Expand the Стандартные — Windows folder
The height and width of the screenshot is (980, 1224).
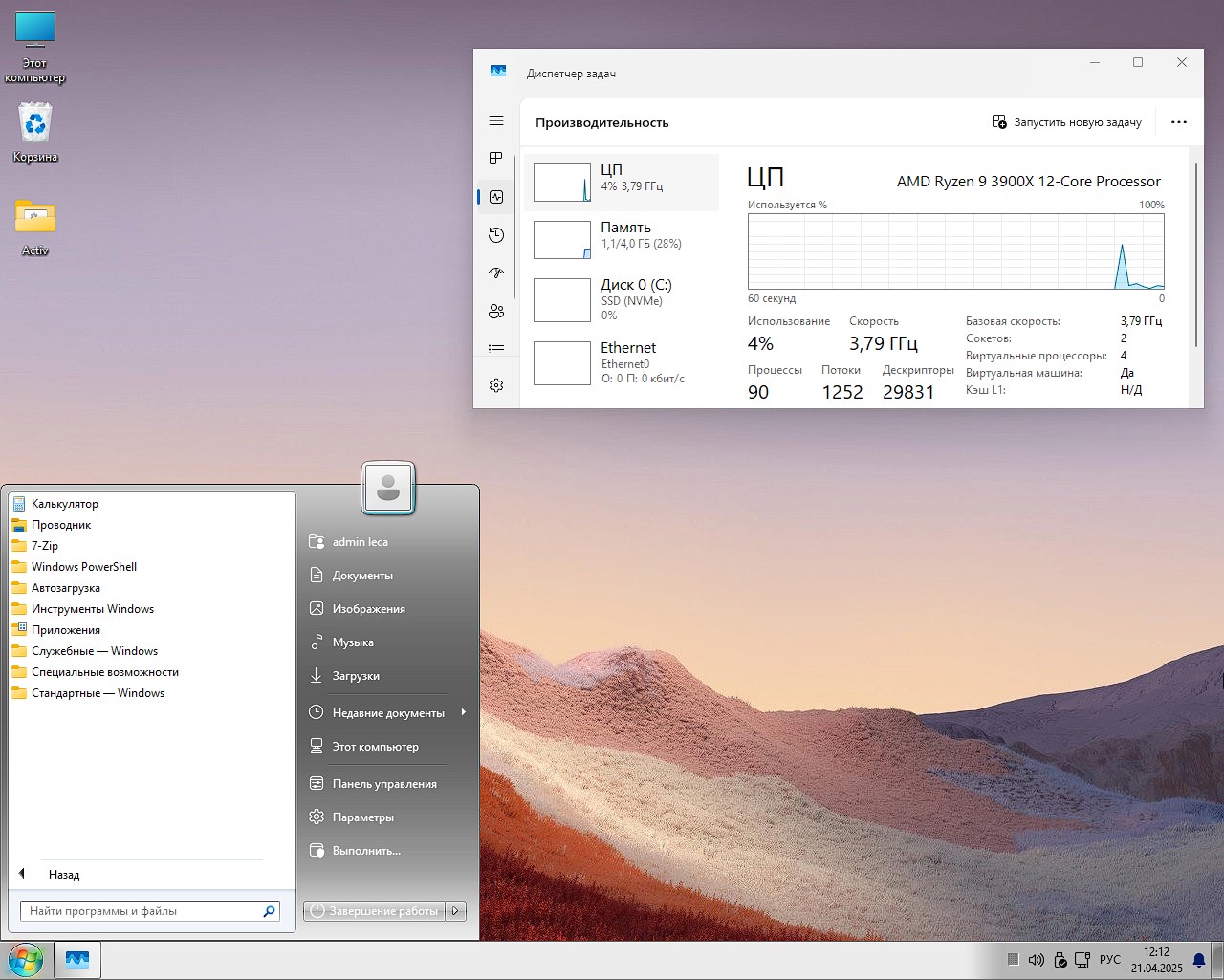[150, 693]
